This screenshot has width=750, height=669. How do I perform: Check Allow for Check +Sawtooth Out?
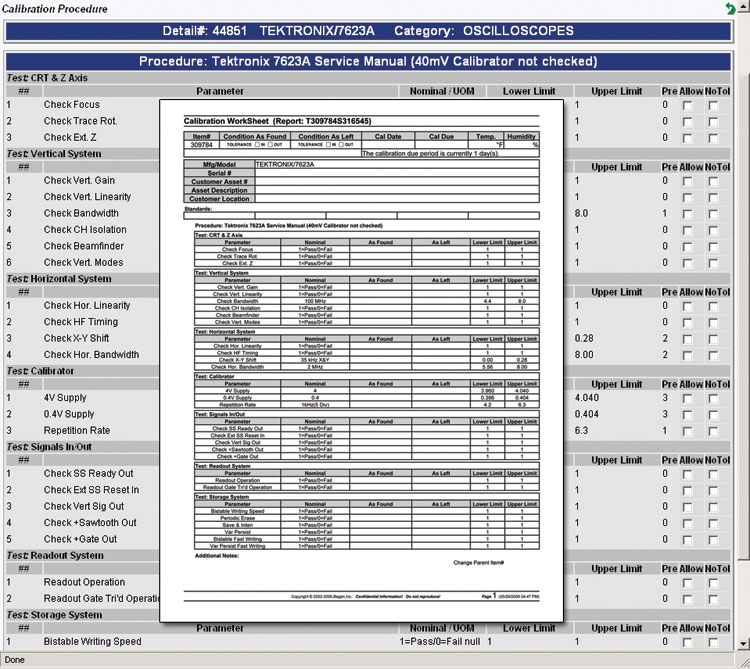point(687,524)
